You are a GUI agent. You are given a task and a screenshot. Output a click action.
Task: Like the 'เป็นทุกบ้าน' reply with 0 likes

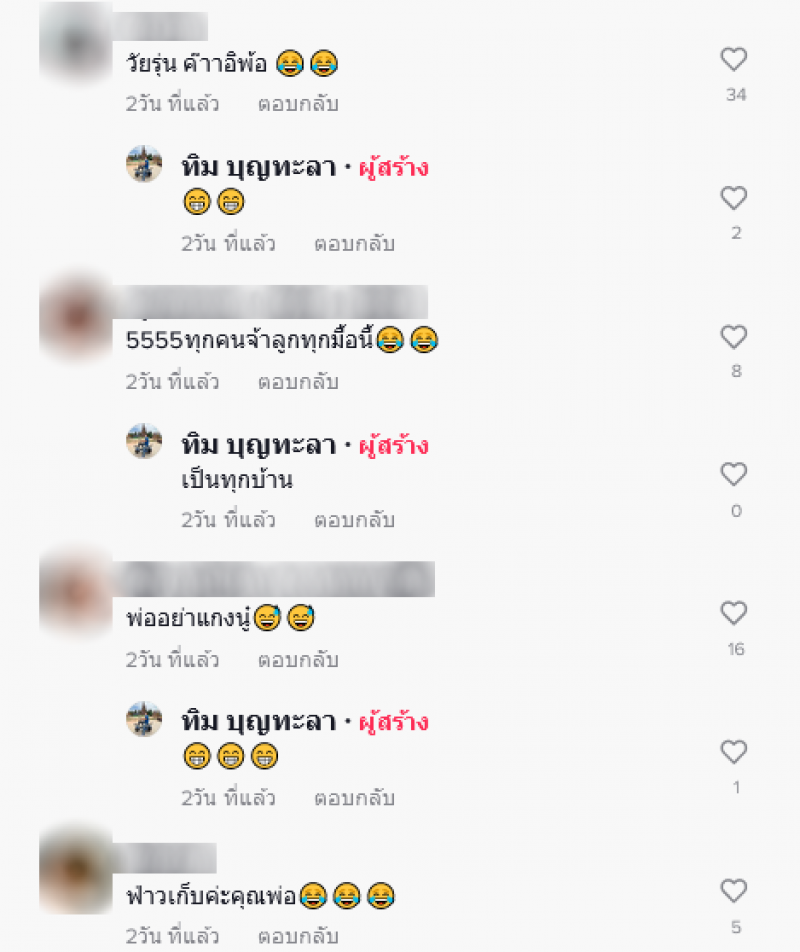pyautogui.click(x=734, y=474)
